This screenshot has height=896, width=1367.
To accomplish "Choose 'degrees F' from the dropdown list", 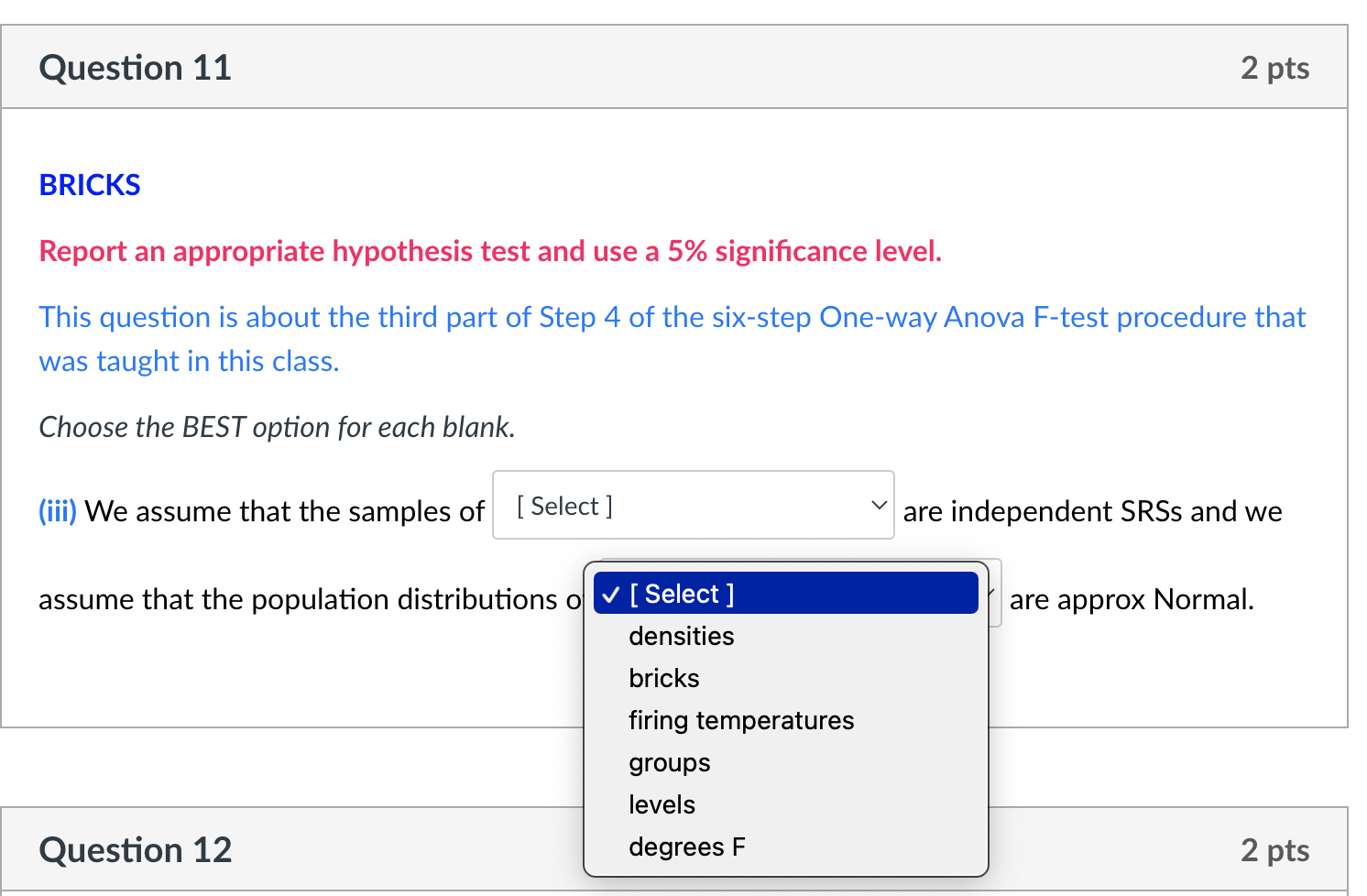I will pos(786,847).
